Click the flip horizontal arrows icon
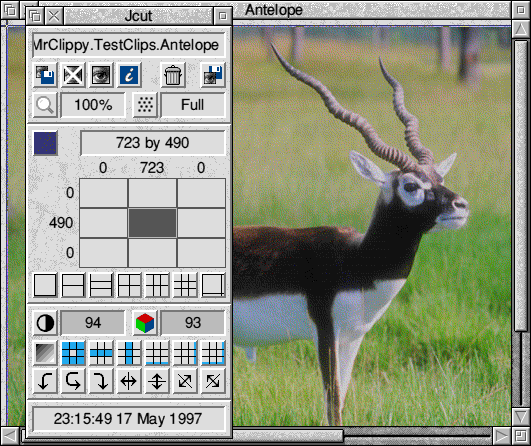Image resolution: width=531 pixels, height=446 pixels. (x=129, y=381)
